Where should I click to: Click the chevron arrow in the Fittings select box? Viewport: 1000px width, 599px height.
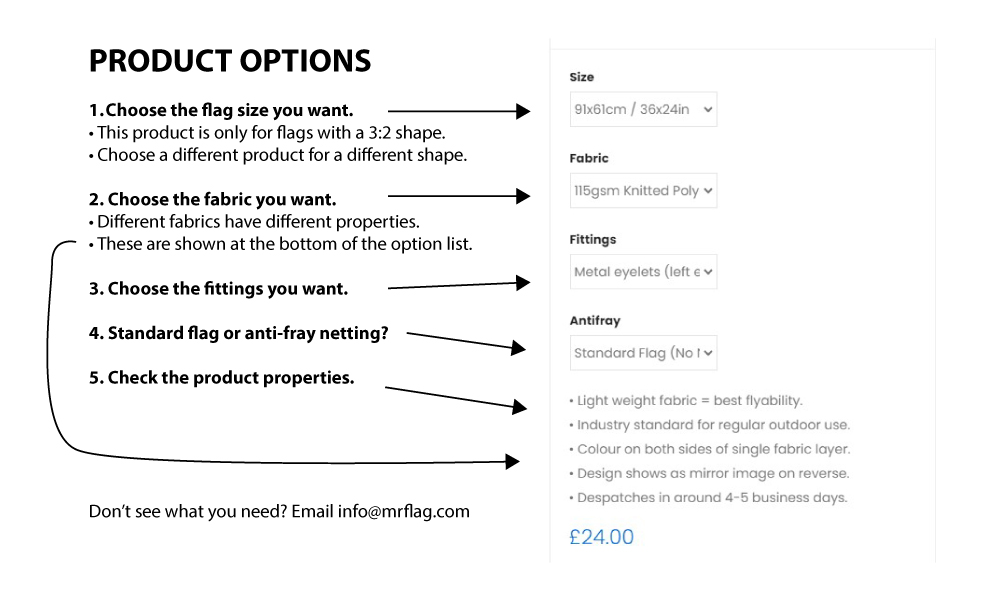(708, 272)
